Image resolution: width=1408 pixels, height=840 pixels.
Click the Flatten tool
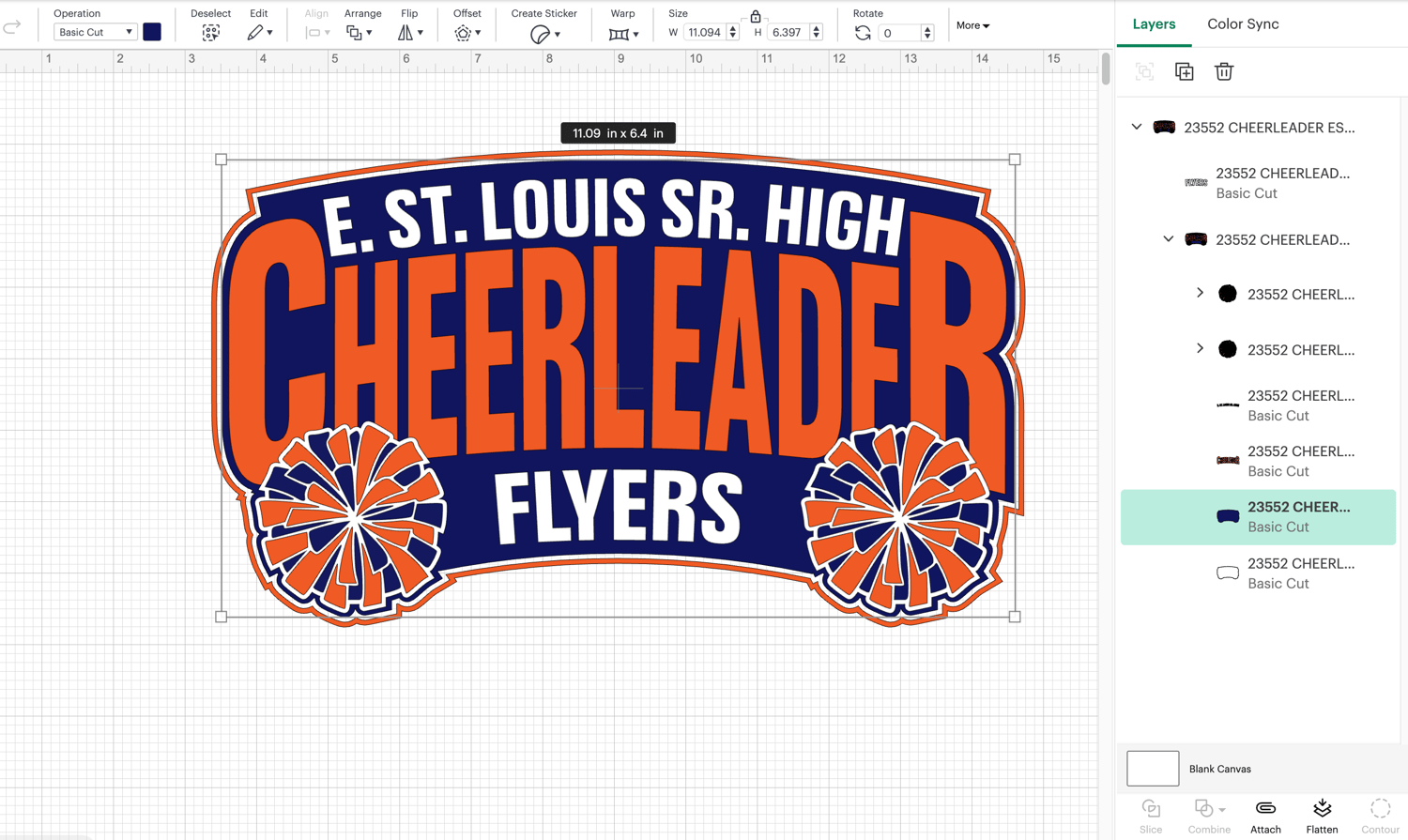click(1322, 816)
